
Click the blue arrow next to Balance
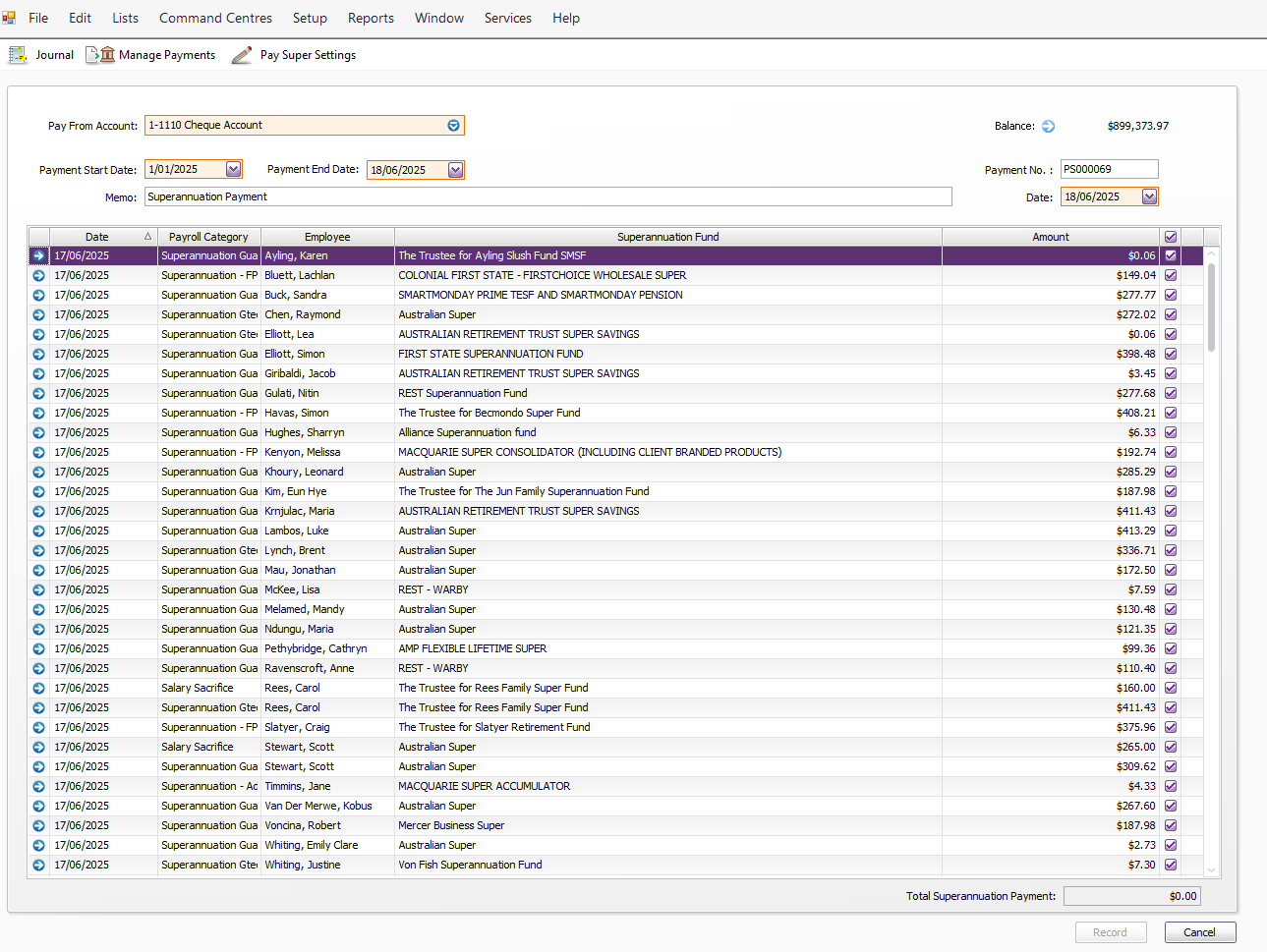coord(1048,126)
